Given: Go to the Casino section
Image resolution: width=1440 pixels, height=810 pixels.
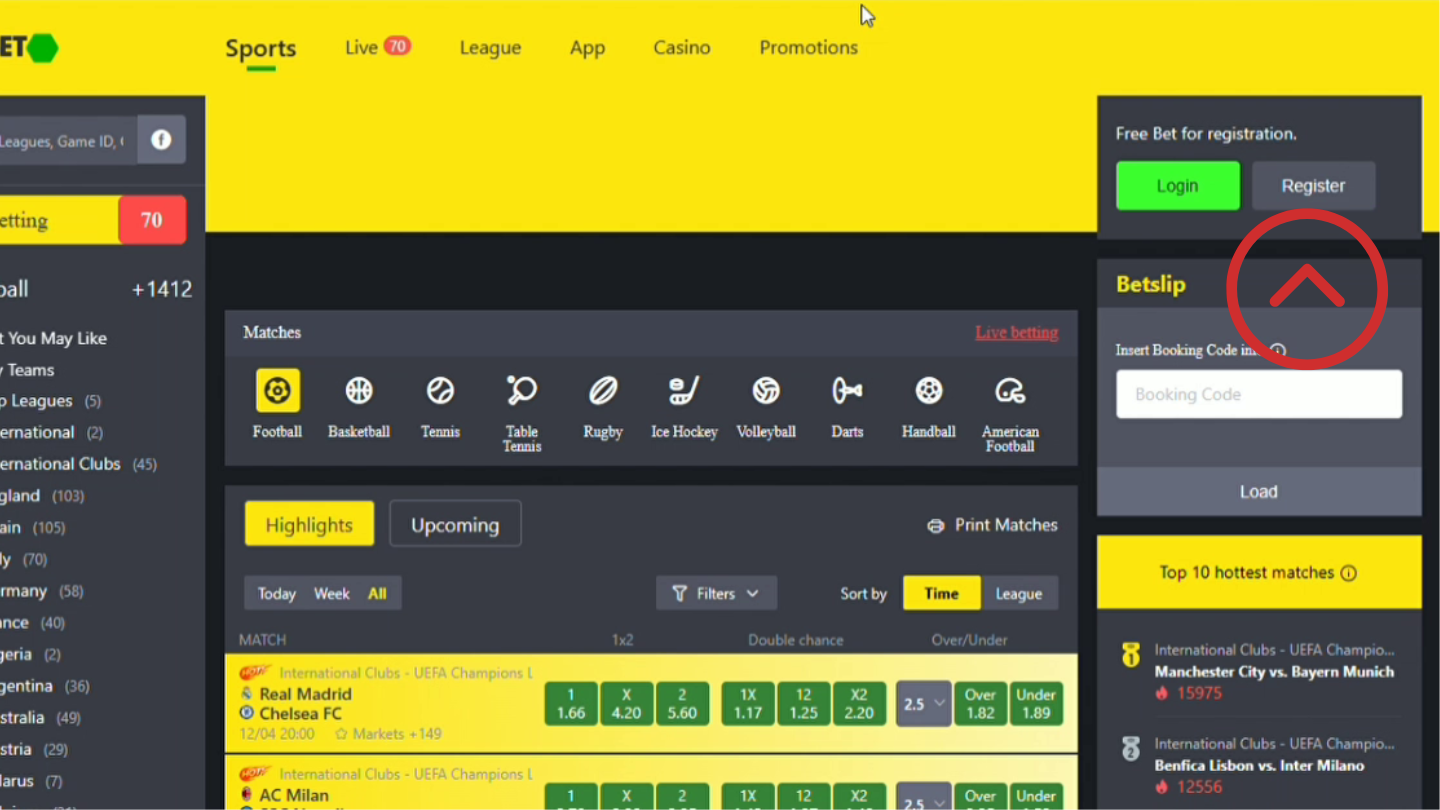Looking at the screenshot, I should click(682, 47).
